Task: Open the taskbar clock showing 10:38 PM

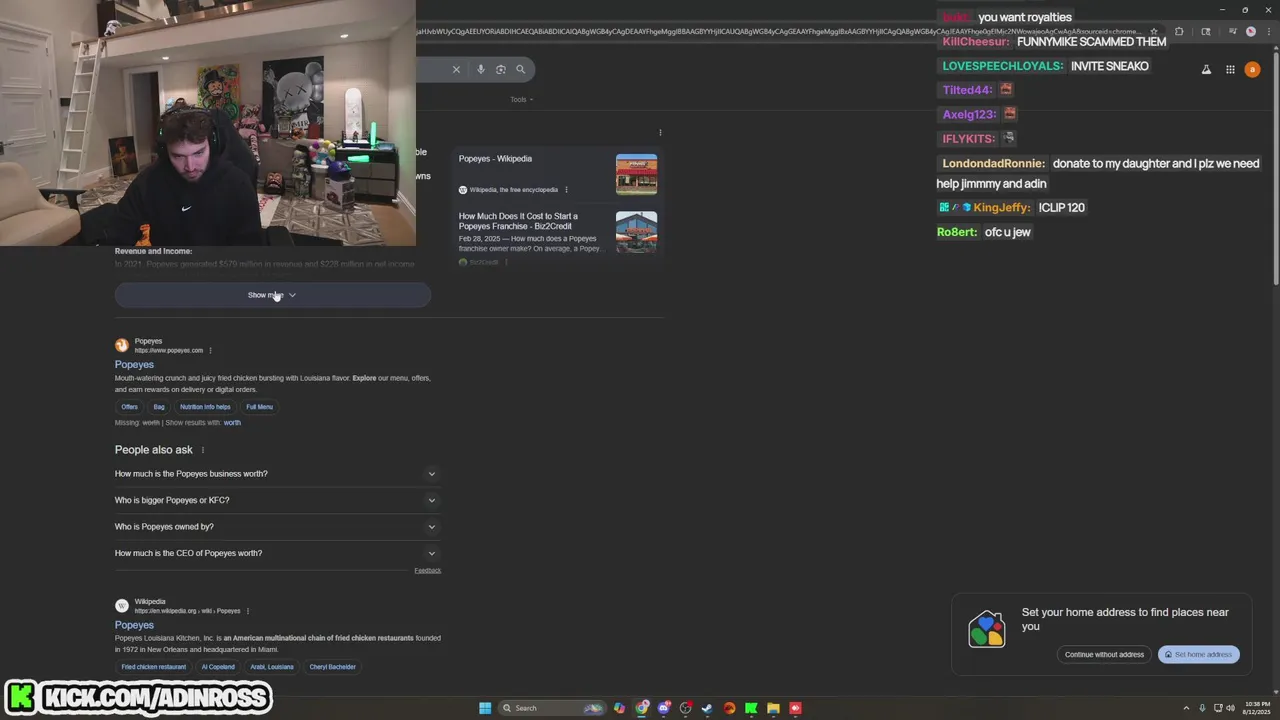Action: pos(1257,708)
